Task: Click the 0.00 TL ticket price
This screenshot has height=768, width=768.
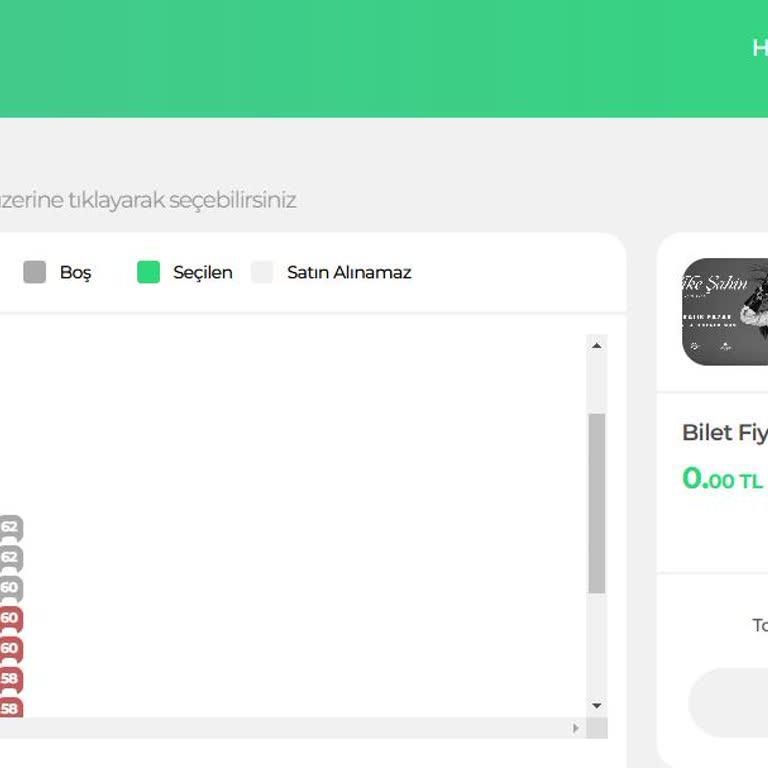Action: [x=723, y=479]
